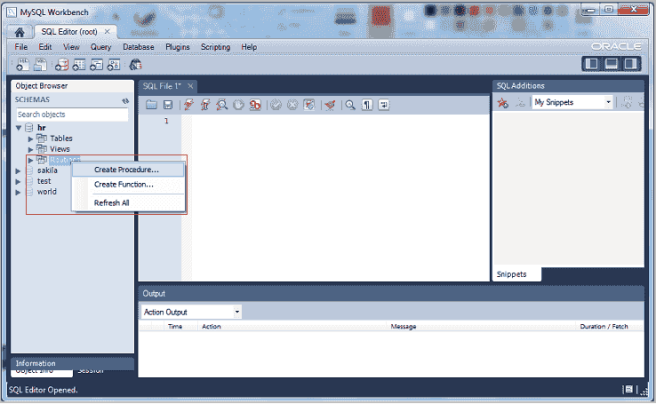Open the Query menu
This screenshot has height=405, width=656.
(x=101, y=47)
